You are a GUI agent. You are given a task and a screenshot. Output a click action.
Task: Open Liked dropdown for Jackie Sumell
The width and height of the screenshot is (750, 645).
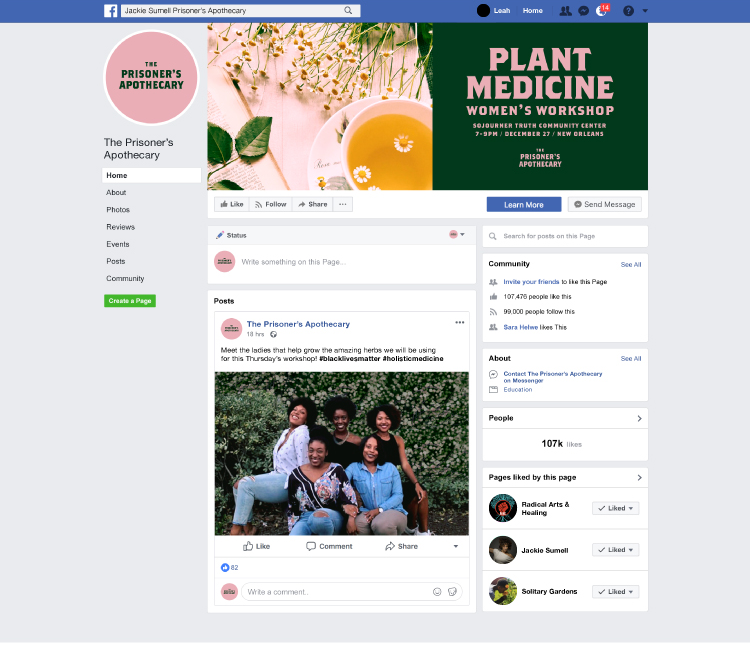coord(616,550)
